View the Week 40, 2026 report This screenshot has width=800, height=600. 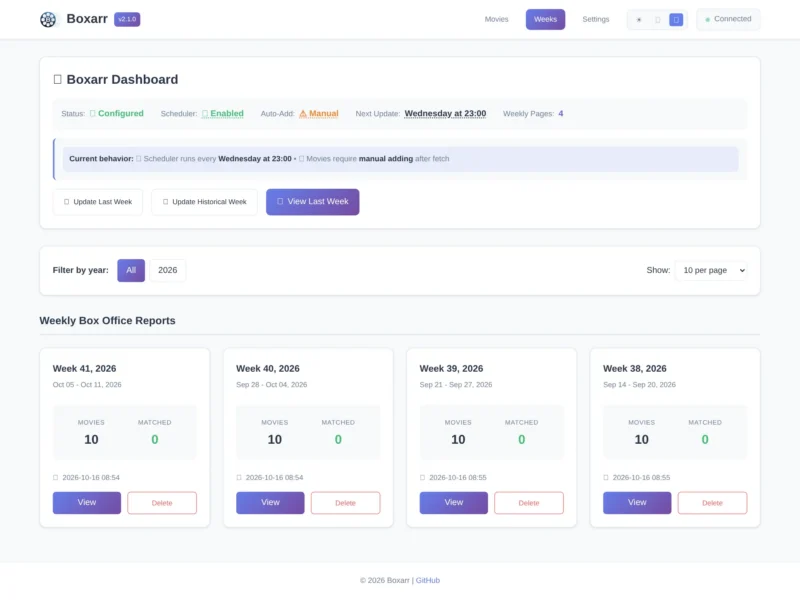[270, 503]
